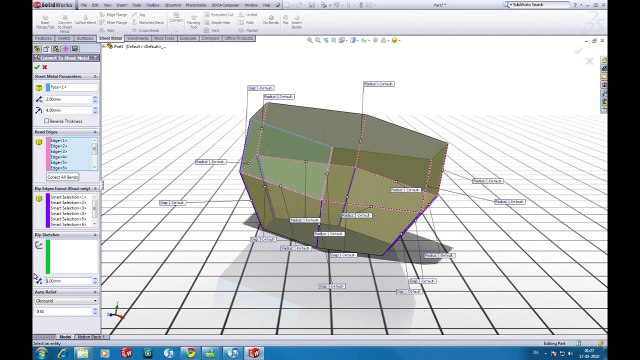The height and width of the screenshot is (360, 640).
Task: Click the Lofted Bend tool
Action: (x=85, y=20)
